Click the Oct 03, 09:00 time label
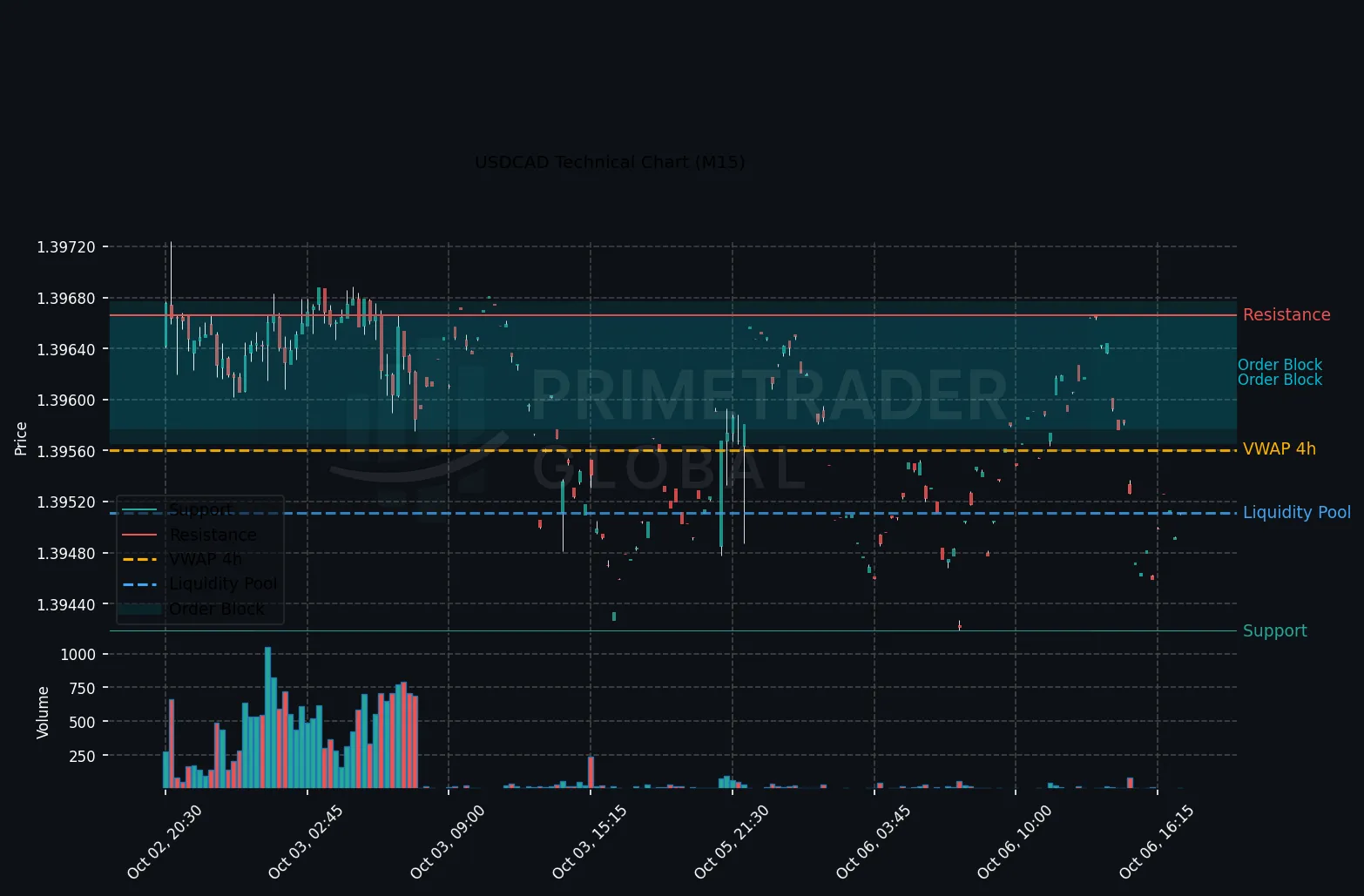1364x896 pixels. coord(448,841)
